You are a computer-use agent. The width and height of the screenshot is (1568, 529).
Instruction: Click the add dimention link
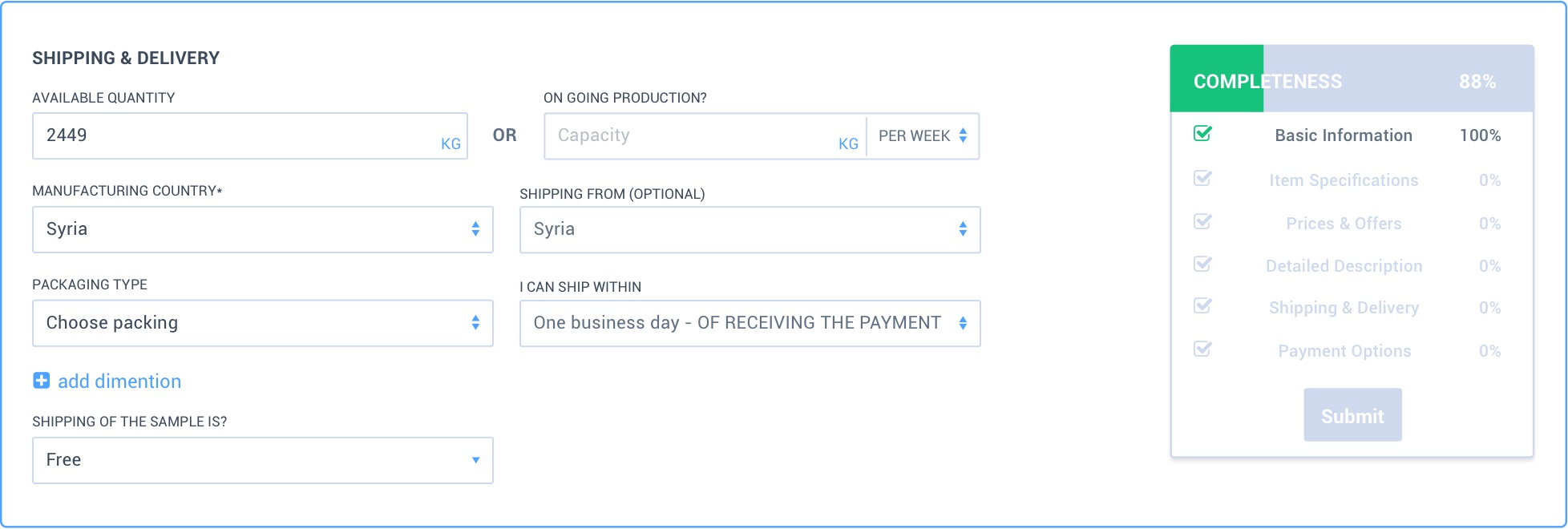119,382
